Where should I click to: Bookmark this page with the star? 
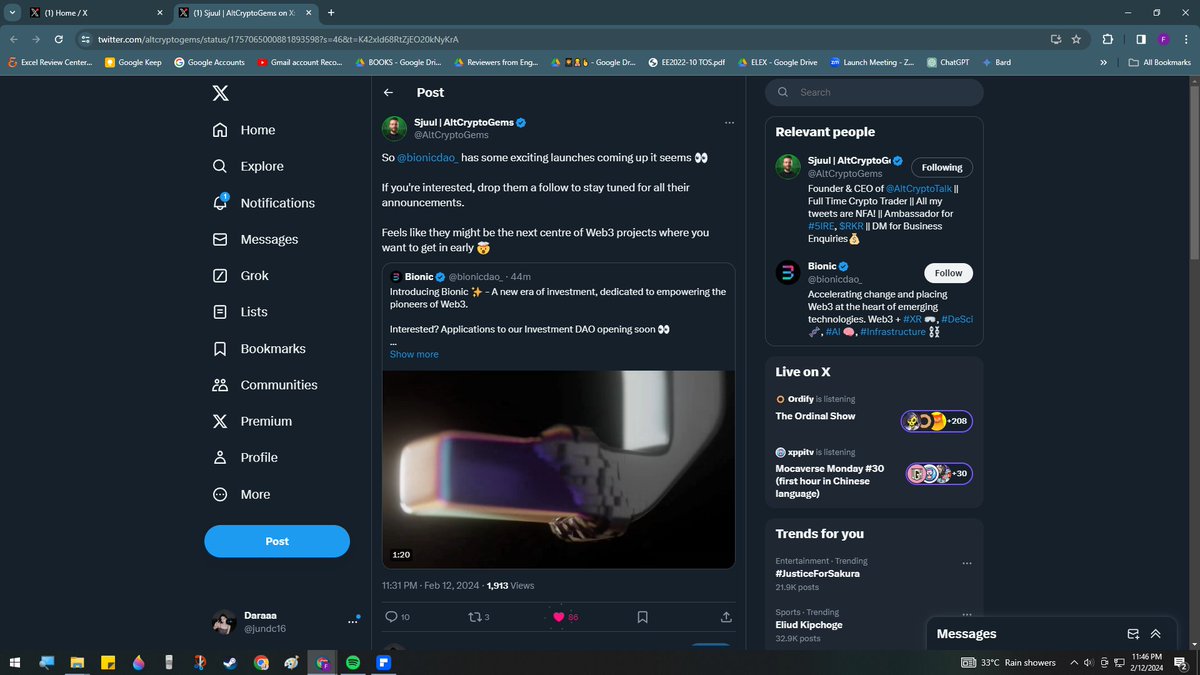point(1076,39)
